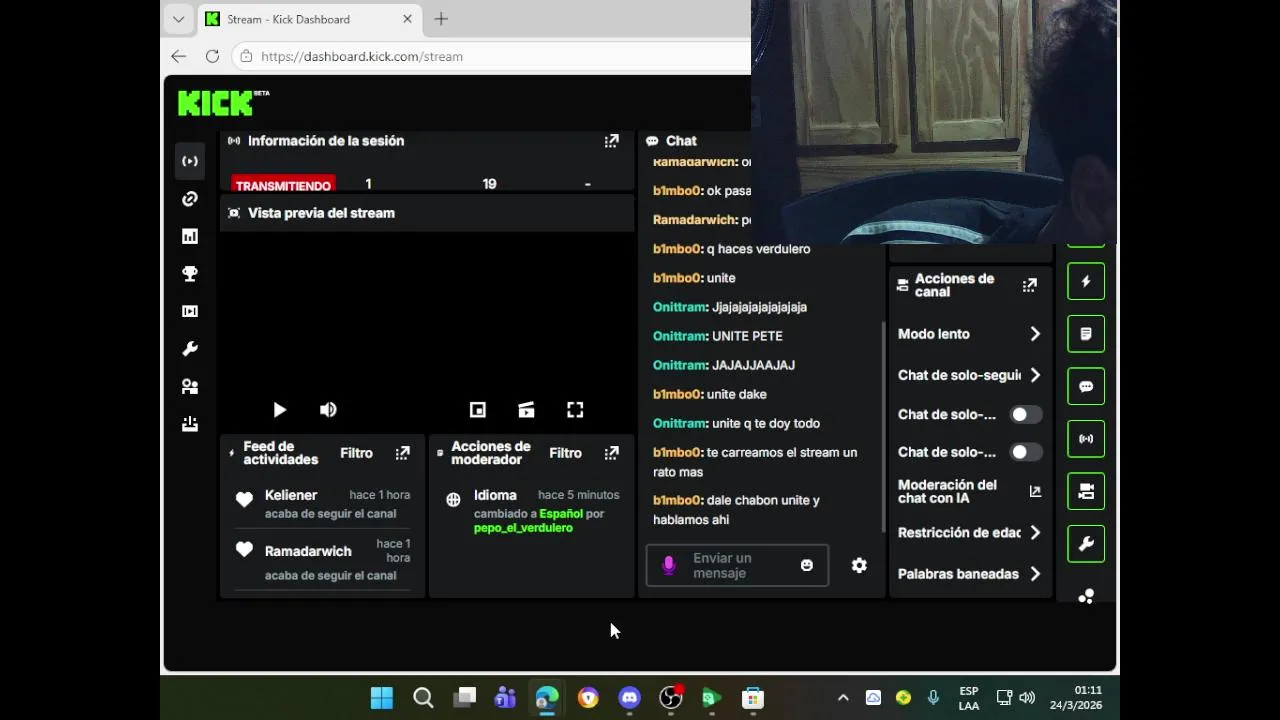Click the address bar URL
Image resolution: width=1280 pixels, height=720 pixels.
pos(362,56)
